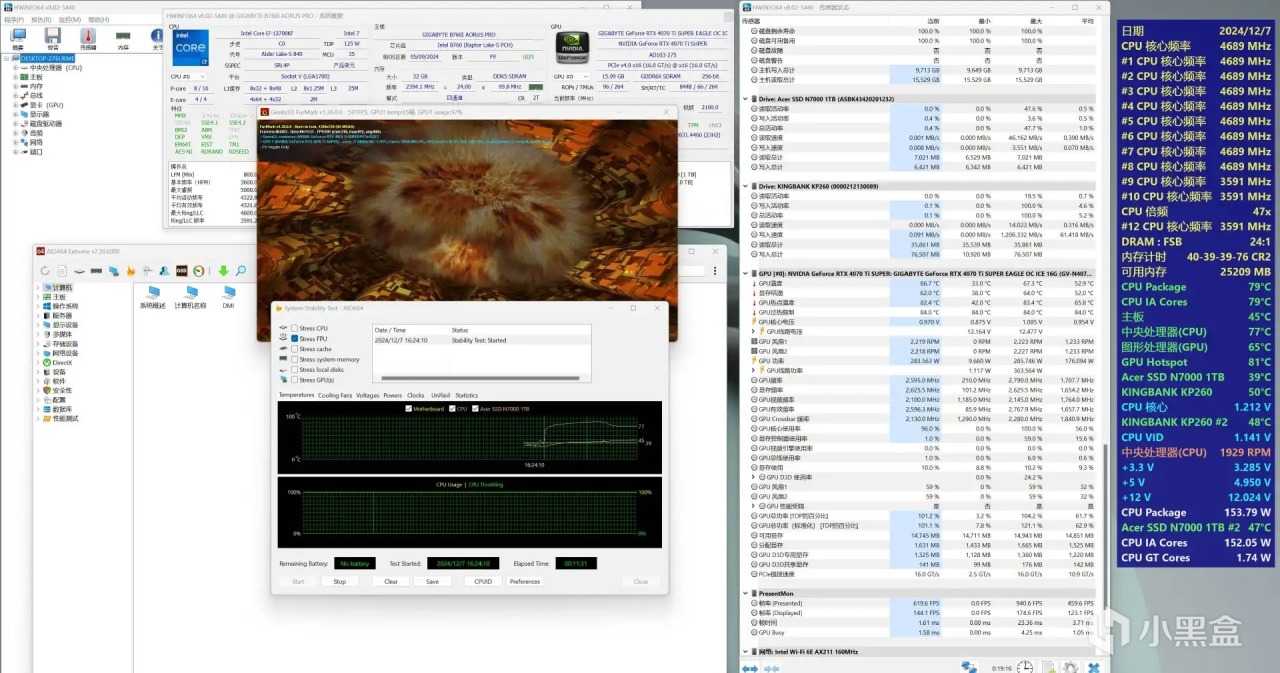Open the CPU #0 dropdown in system summary
The image size is (1280, 673).
pyautogui.click(x=188, y=76)
